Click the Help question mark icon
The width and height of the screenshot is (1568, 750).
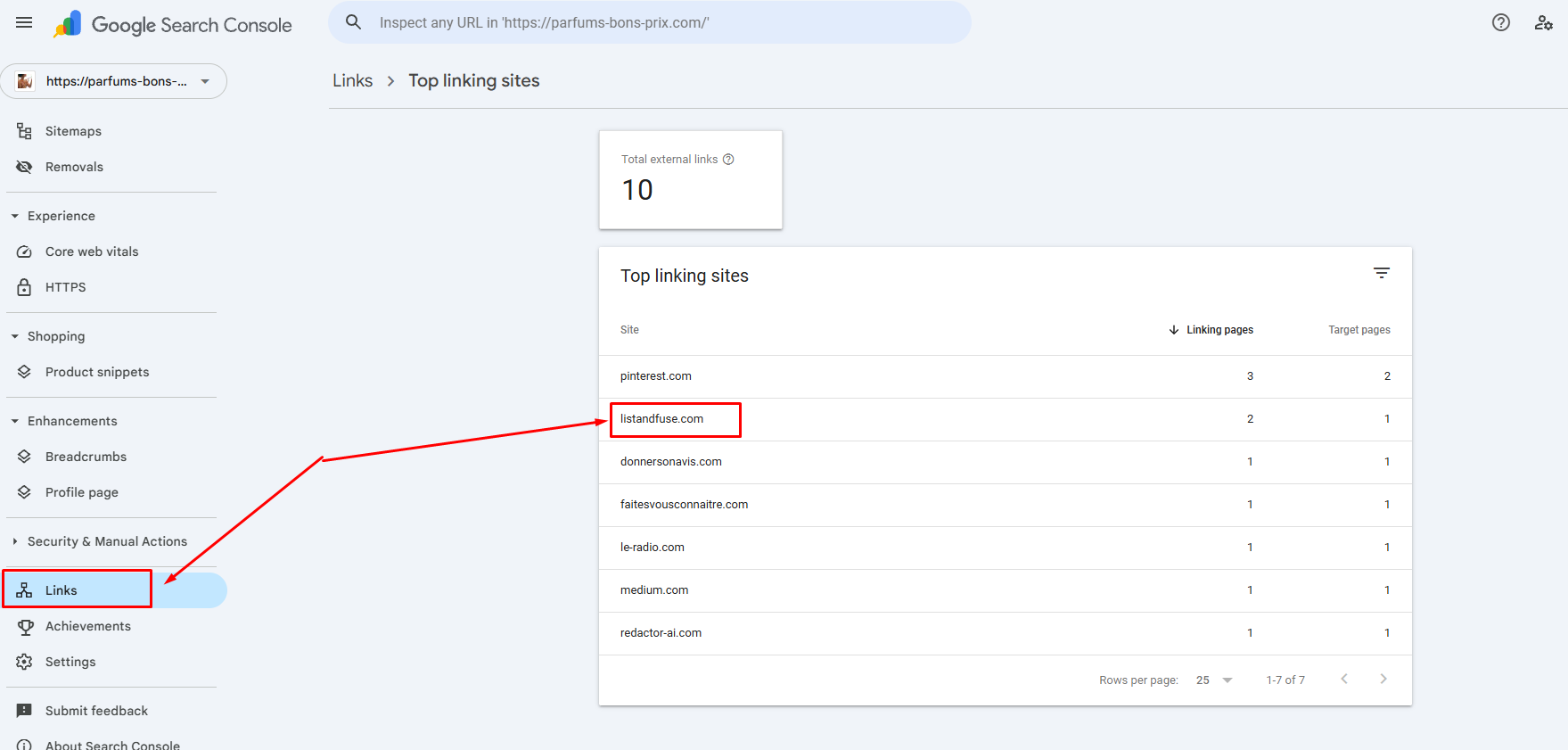coord(1501,23)
